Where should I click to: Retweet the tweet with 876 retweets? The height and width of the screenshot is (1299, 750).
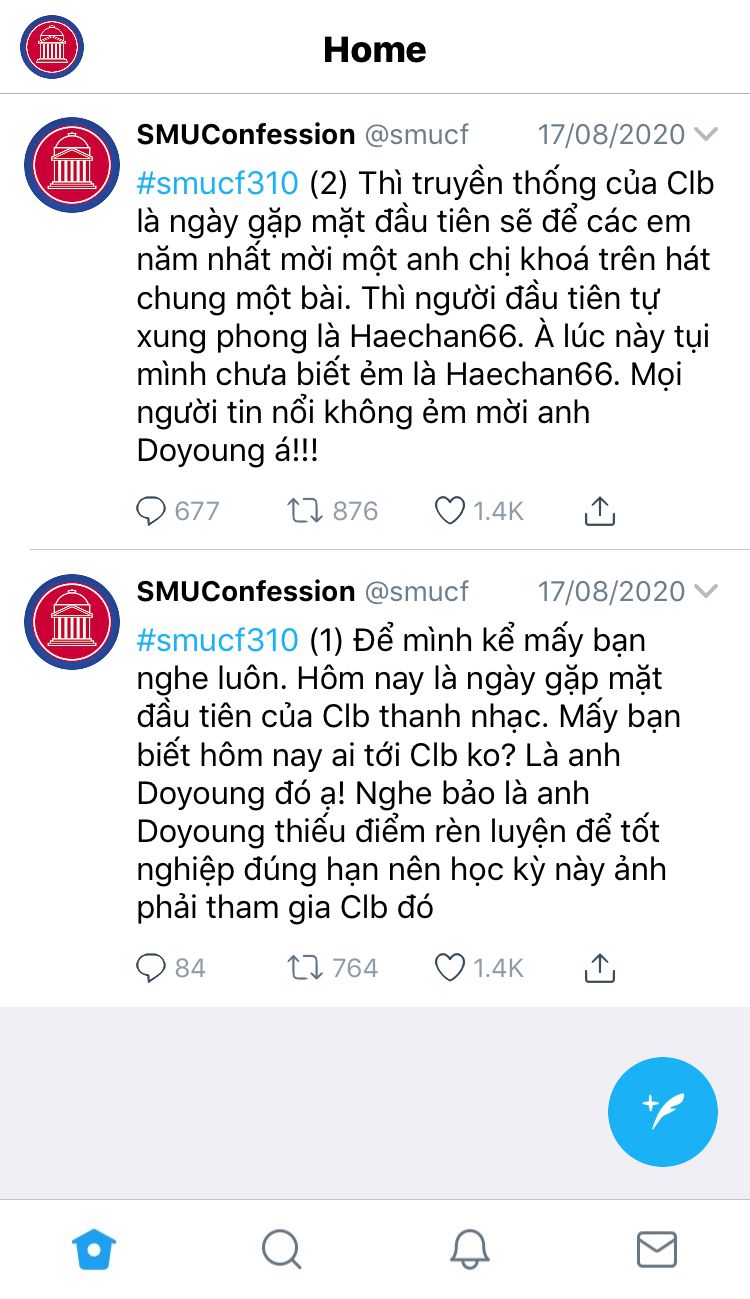point(304,511)
